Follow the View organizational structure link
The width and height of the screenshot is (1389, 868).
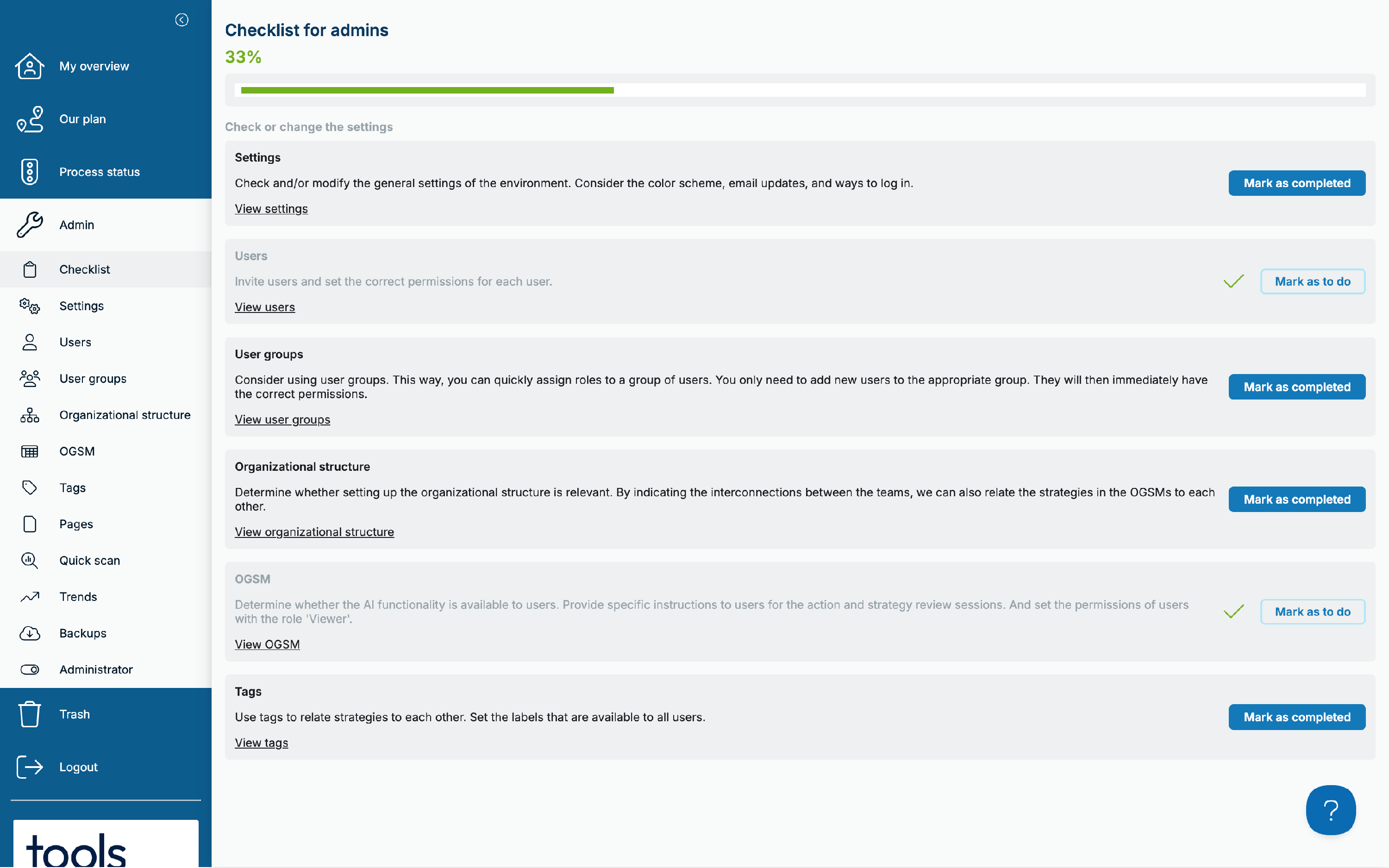(x=314, y=532)
